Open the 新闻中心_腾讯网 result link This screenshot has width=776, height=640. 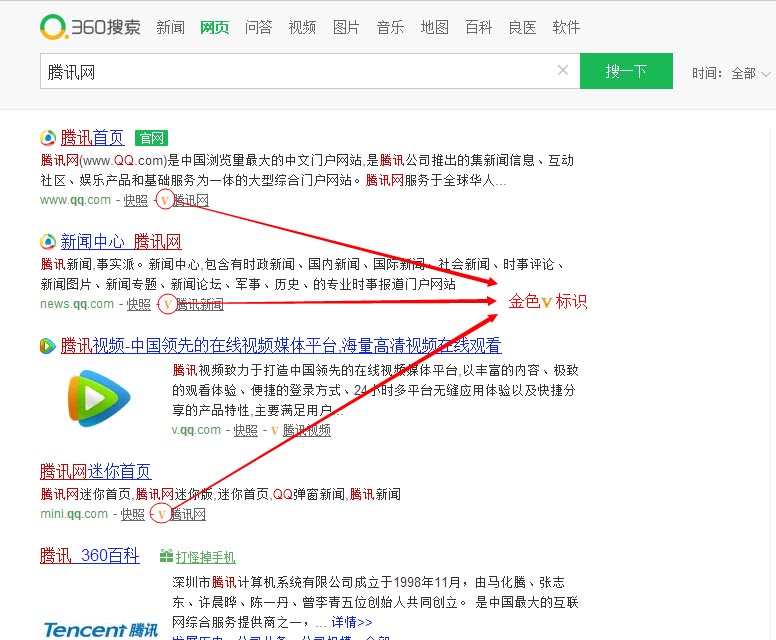click(x=121, y=242)
